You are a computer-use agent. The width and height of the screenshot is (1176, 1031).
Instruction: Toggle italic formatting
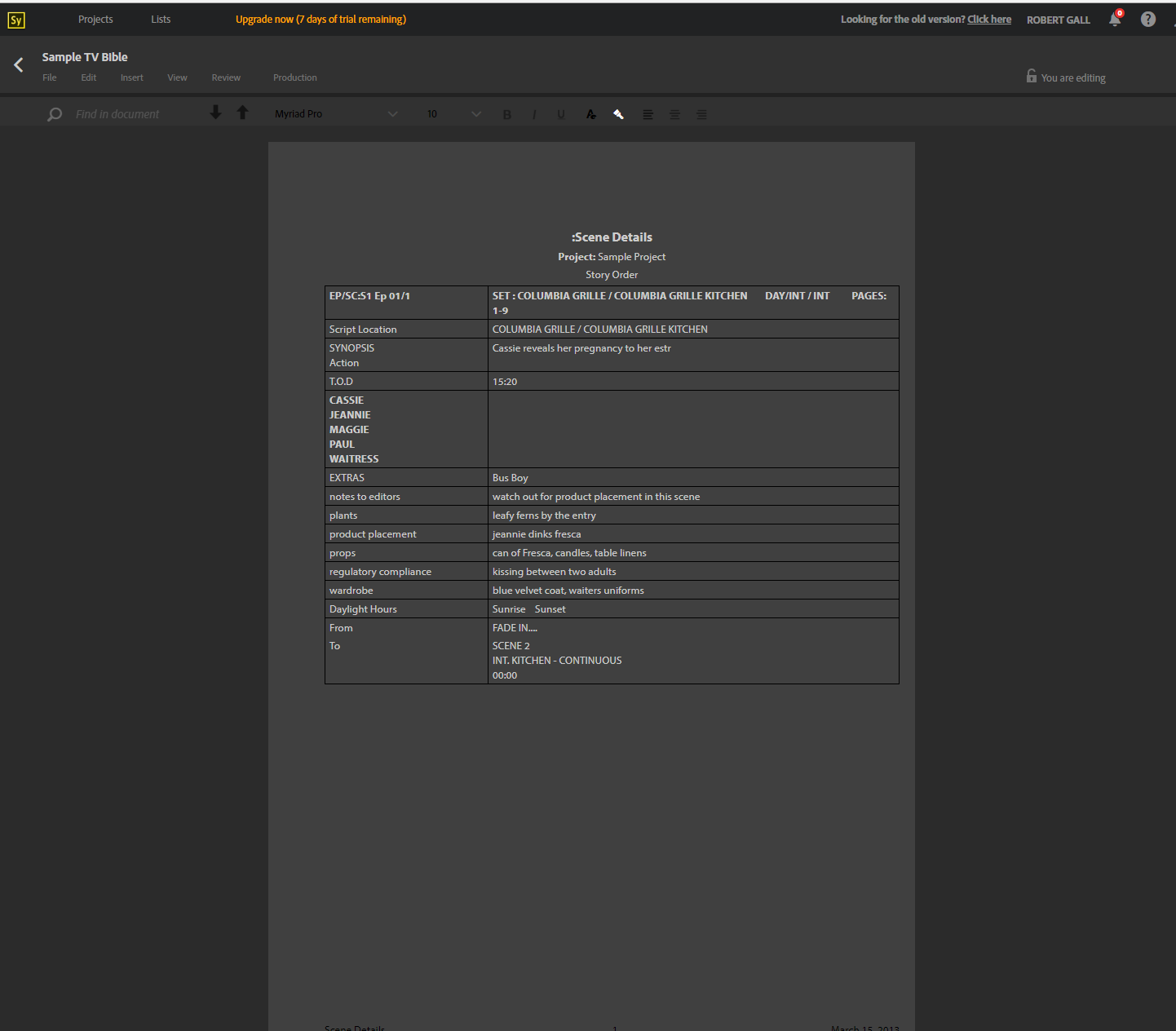534,114
